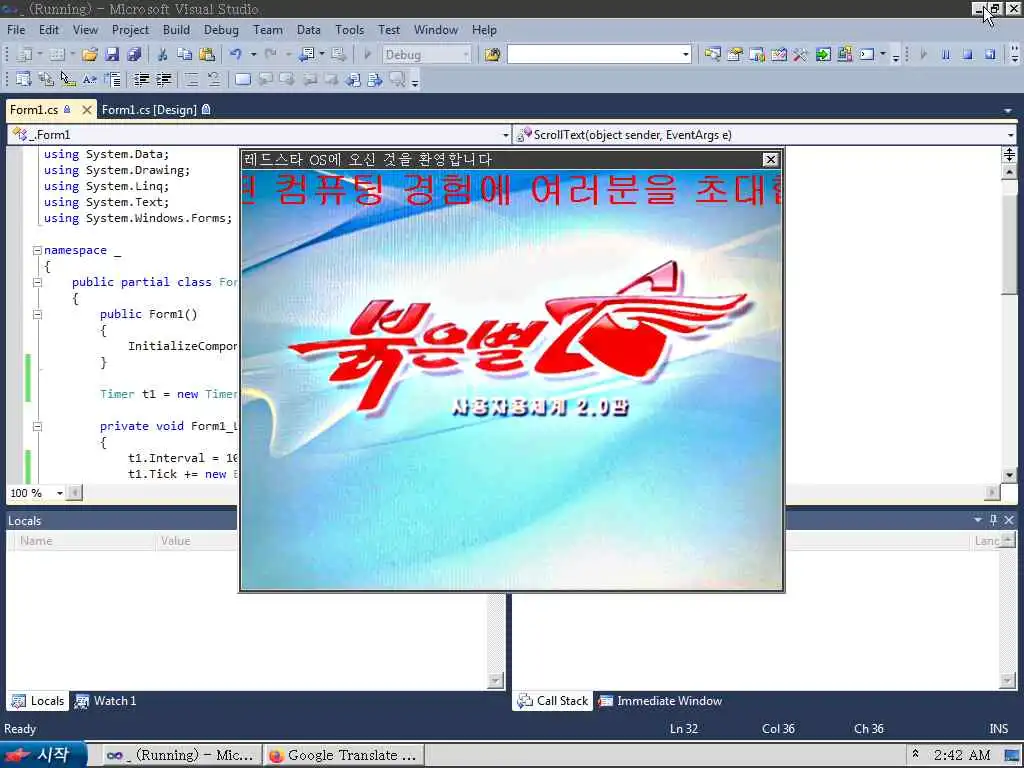Open the Build menu
Viewport: 1024px width, 768px height.
click(176, 30)
